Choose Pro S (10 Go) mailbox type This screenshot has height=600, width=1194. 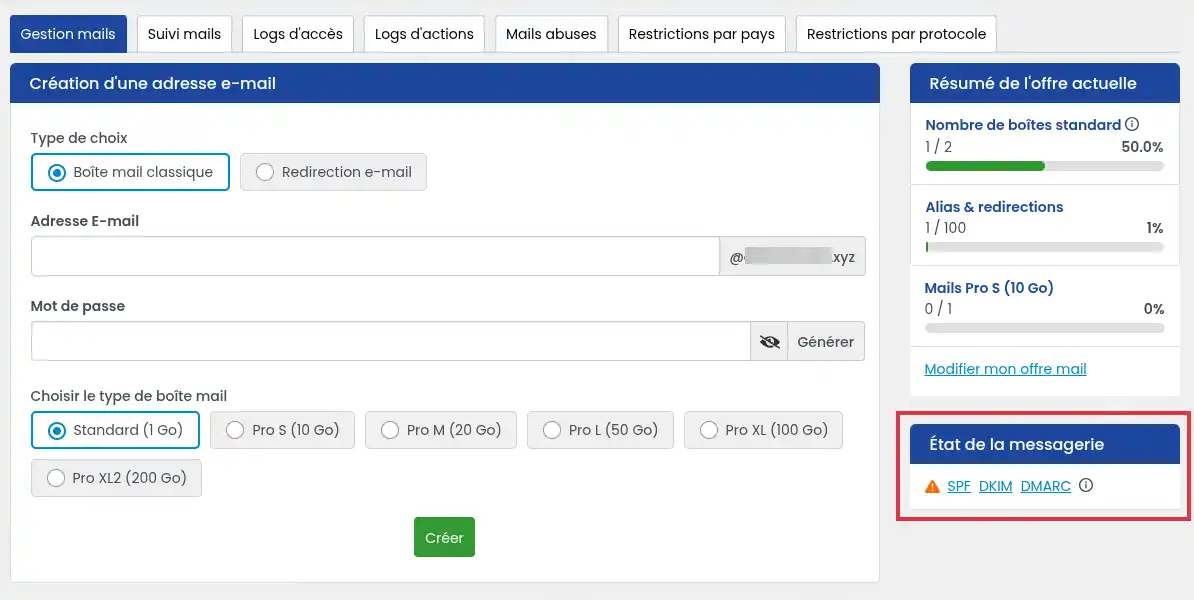tap(283, 430)
